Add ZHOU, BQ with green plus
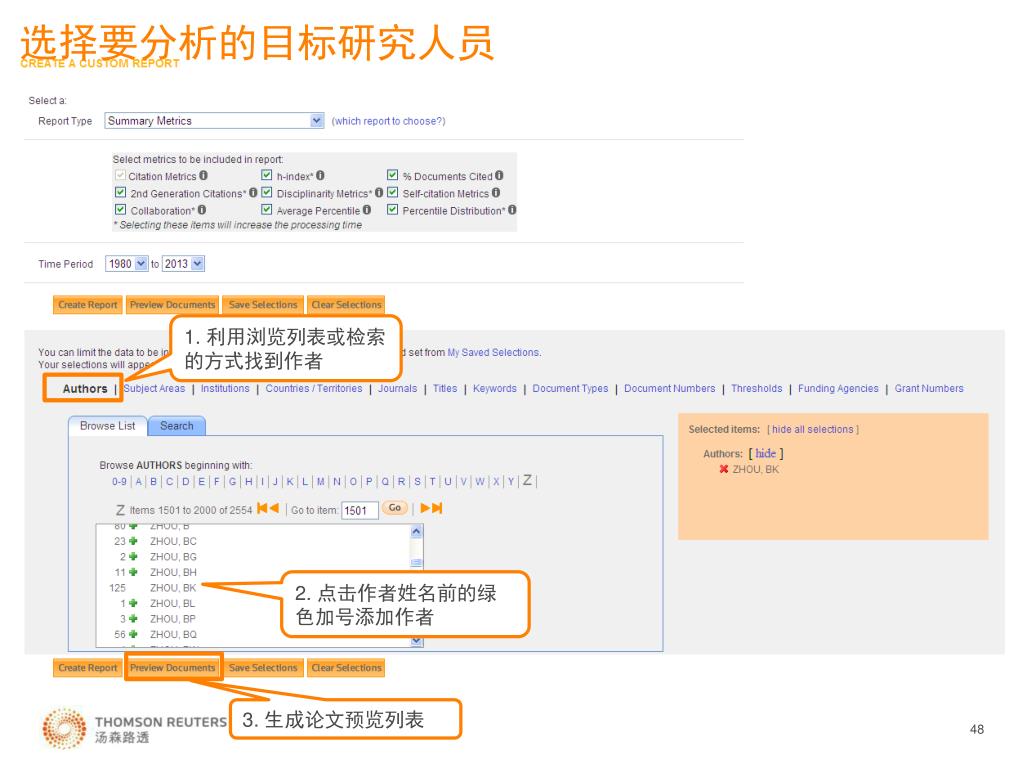 tap(133, 634)
